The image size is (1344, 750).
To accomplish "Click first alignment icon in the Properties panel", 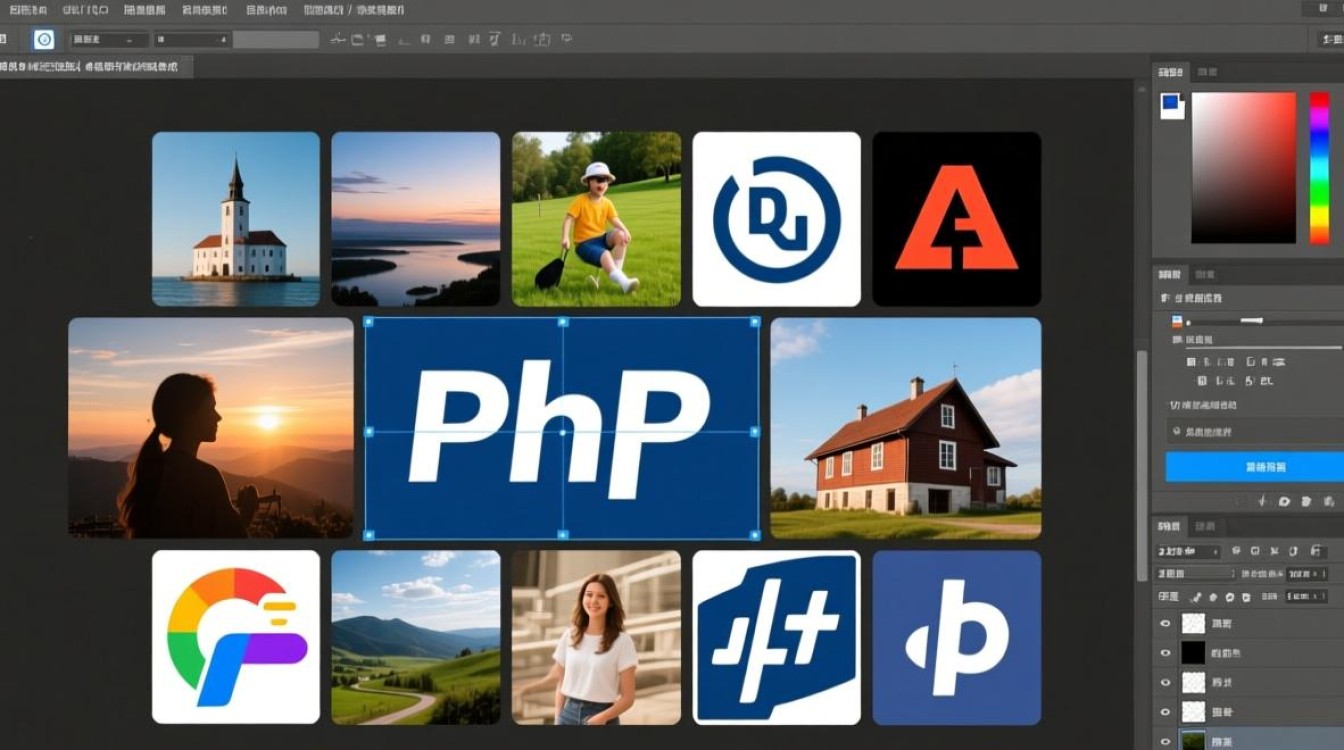I will click(1191, 362).
